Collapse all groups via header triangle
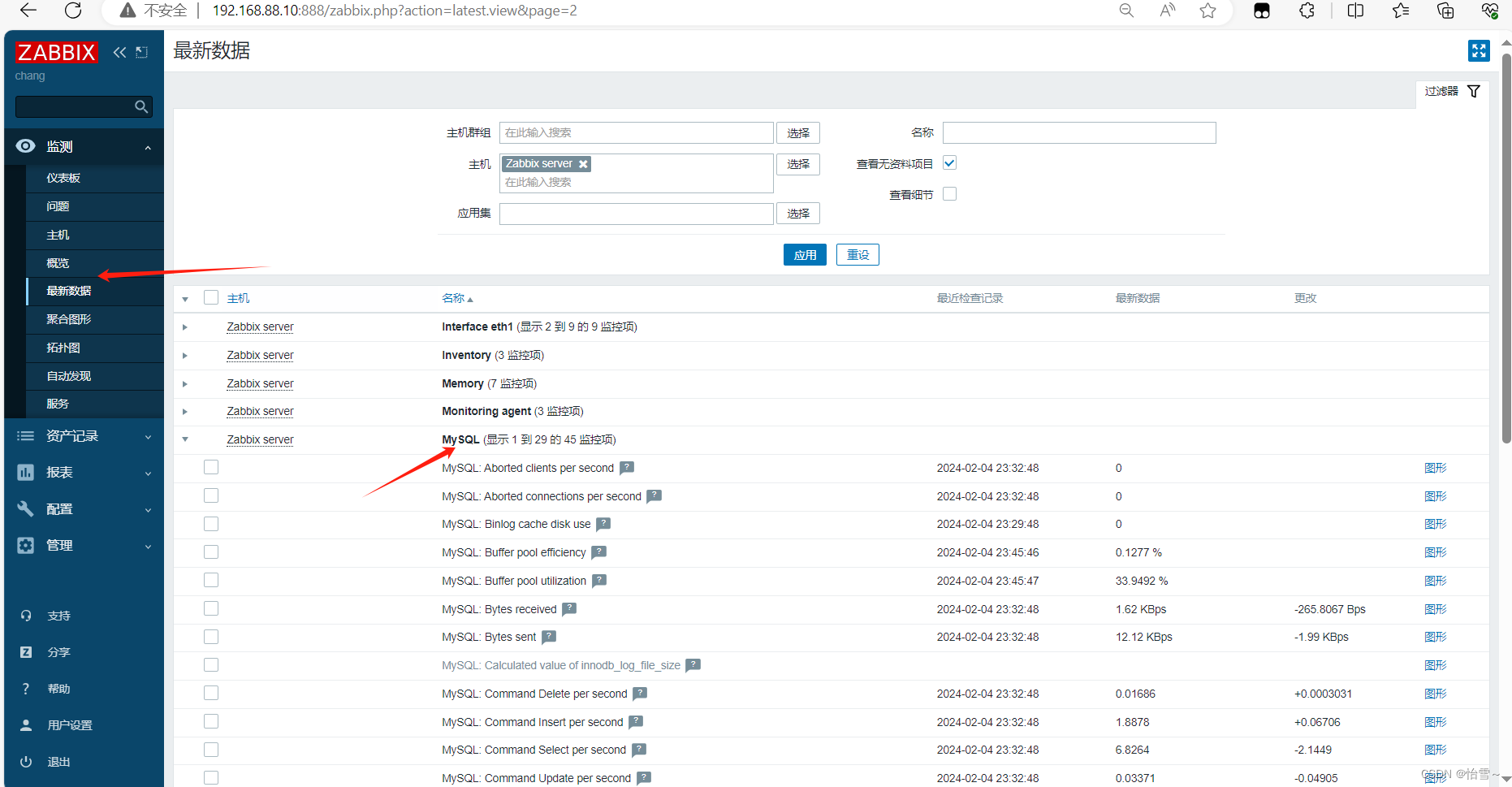Image resolution: width=1512 pixels, height=787 pixels. click(185, 300)
